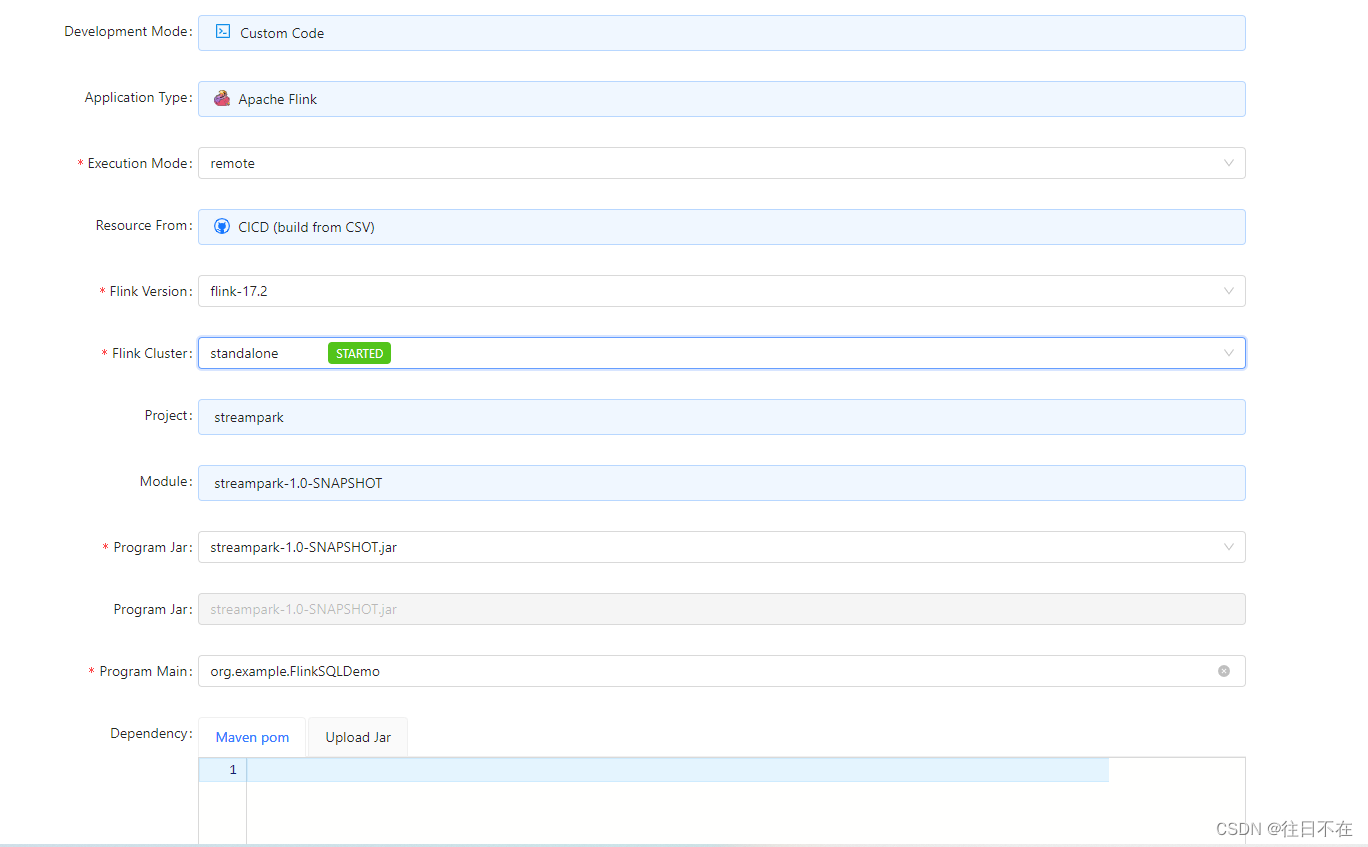Click the 'Development Mode:' label
1368x847 pixels.
click(x=129, y=31)
